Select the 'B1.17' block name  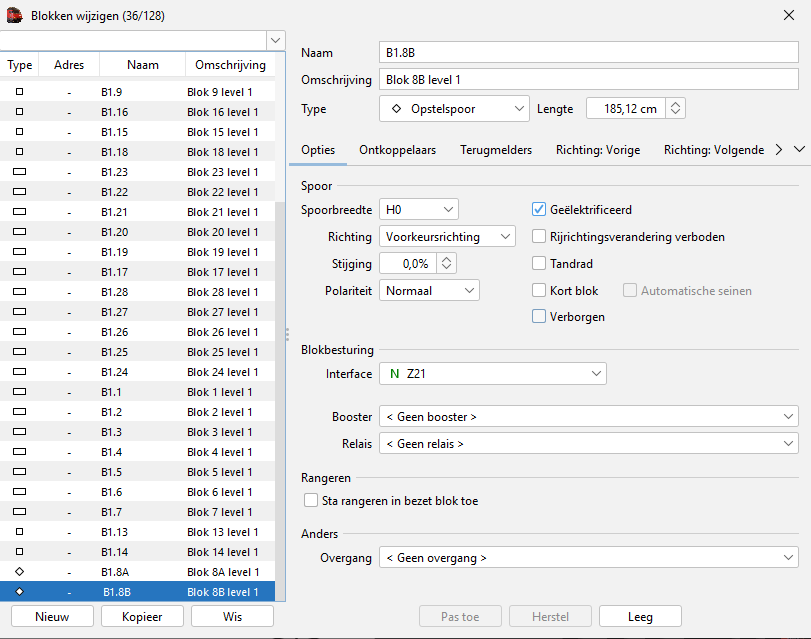[114, 272]
